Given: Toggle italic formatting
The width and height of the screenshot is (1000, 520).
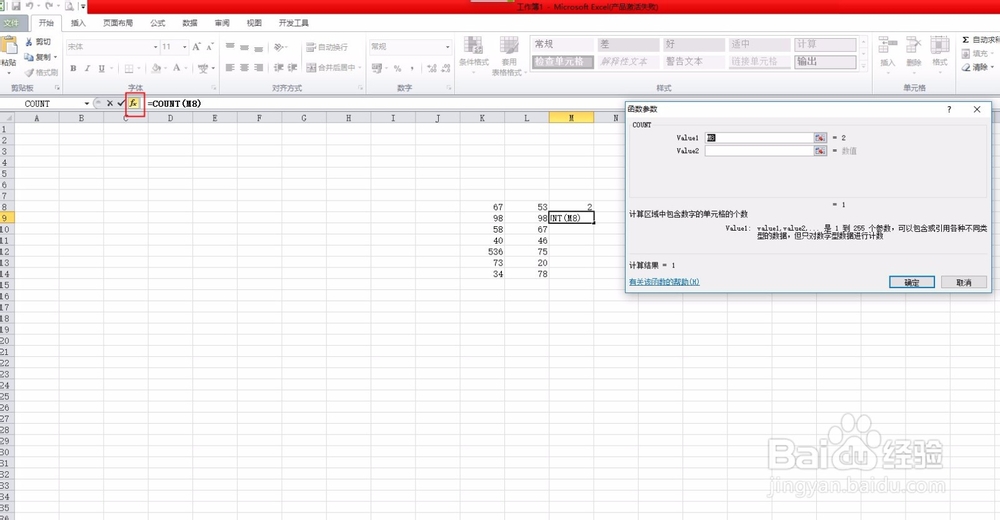Looking at the screenshot, I should [87, 68].
